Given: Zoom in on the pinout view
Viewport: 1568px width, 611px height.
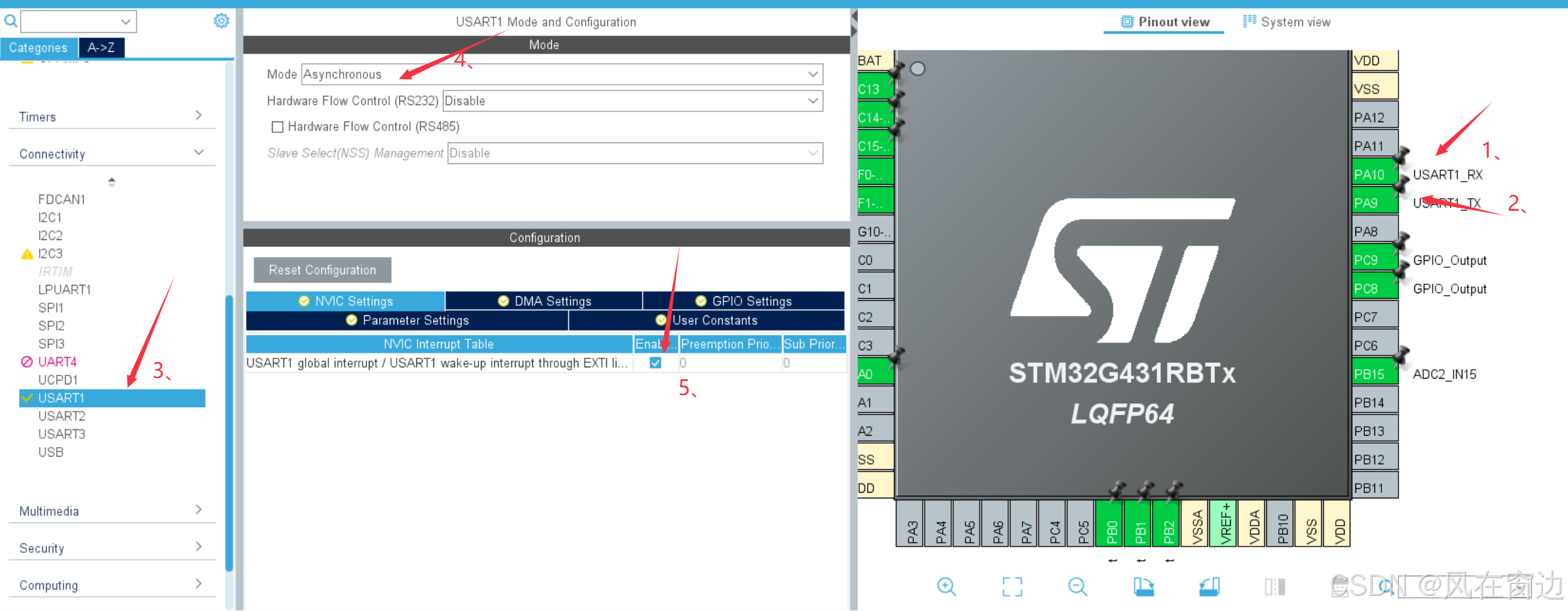Looking at the screenshot, I should 947,586.
